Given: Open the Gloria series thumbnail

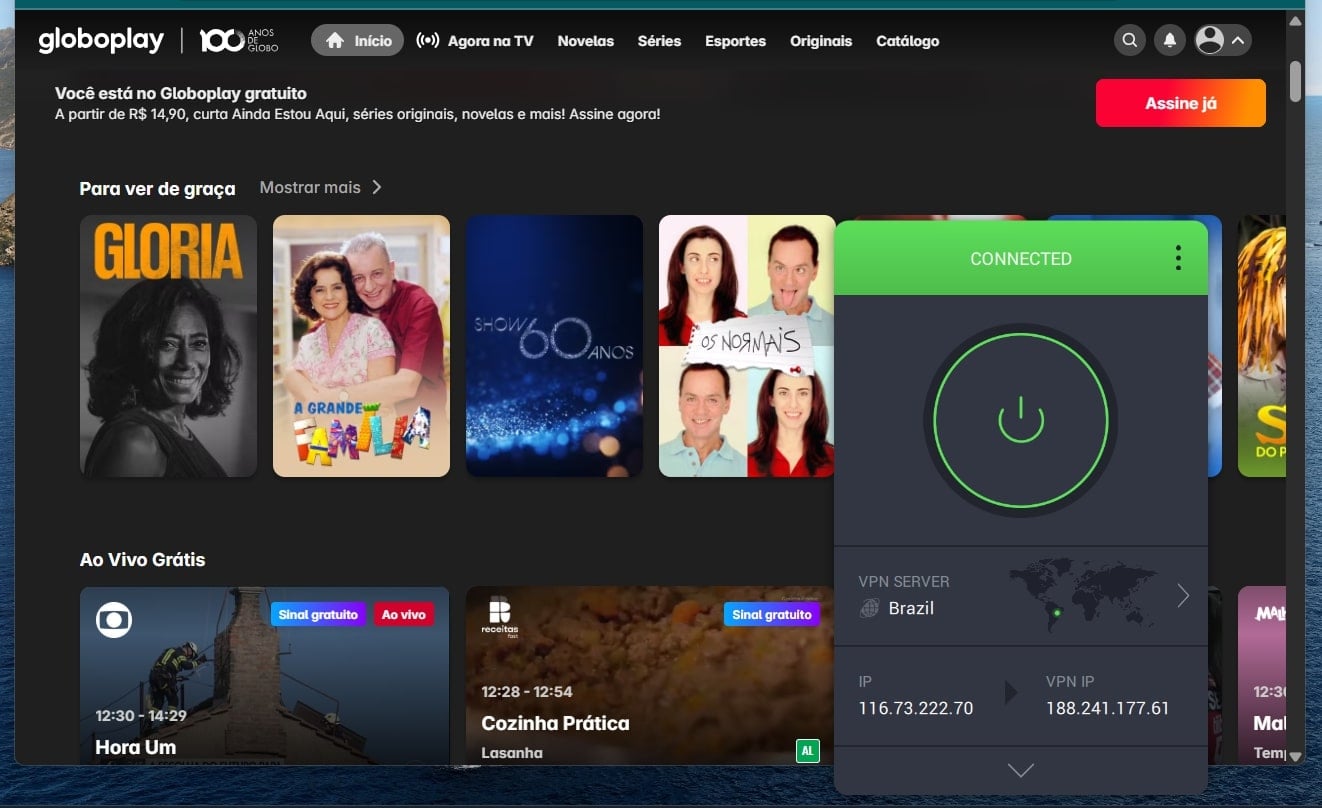Looking at the screenshot, I should click(168, 345).
